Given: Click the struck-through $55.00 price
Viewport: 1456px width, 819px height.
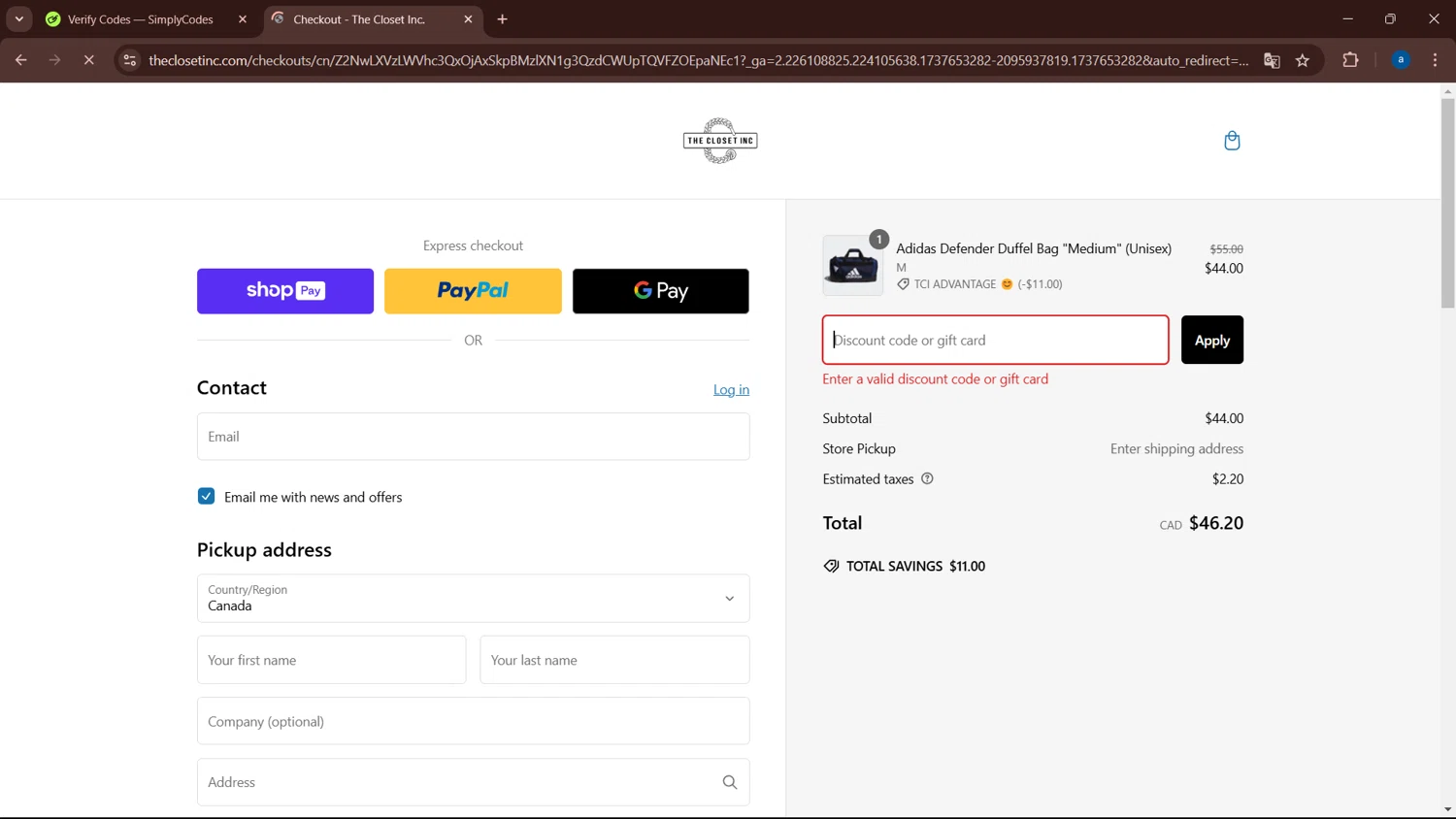Looking at the screenshot, I should (x=1226, y=249).
